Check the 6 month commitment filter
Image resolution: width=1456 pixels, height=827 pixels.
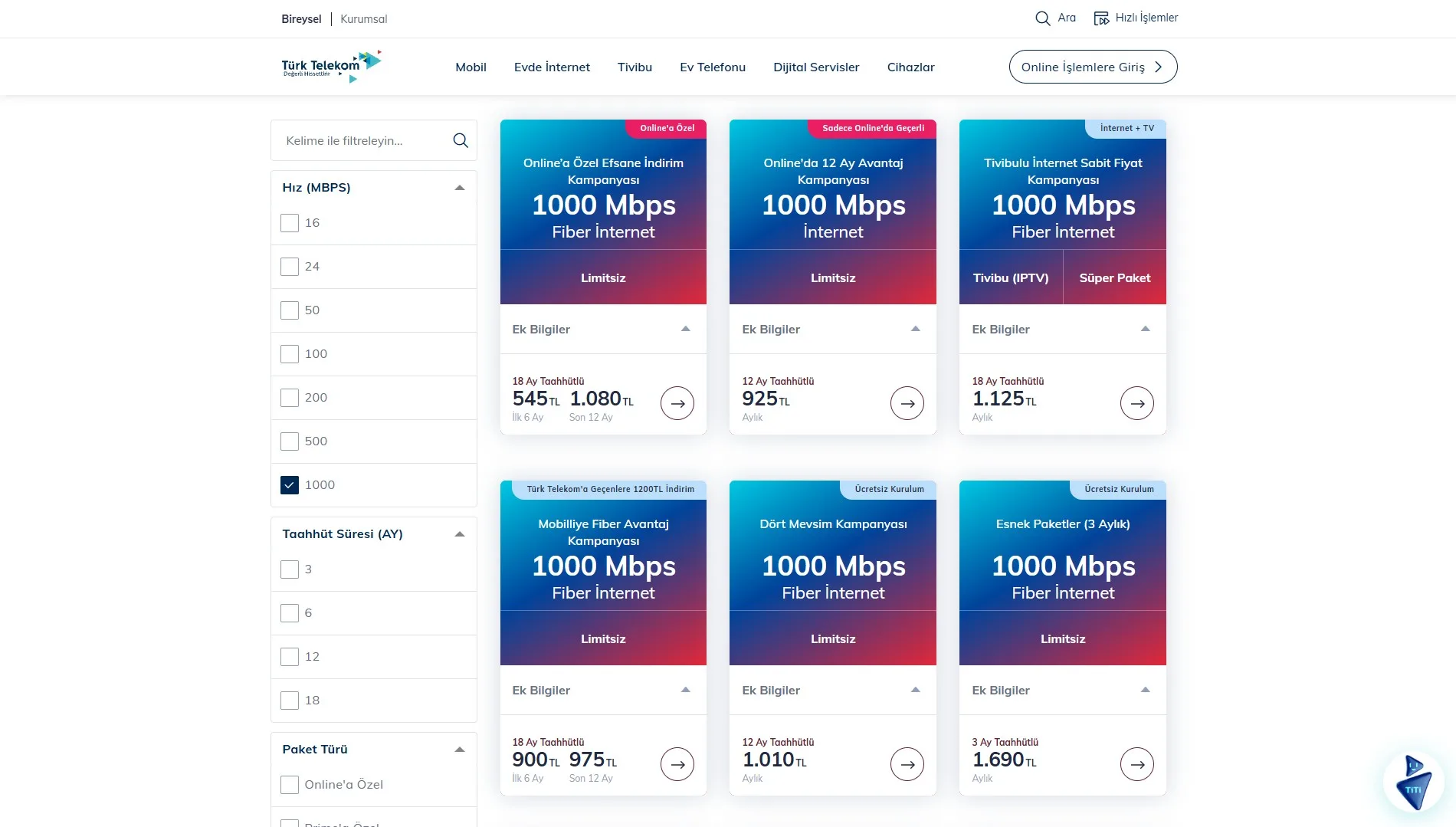point(290,613)
